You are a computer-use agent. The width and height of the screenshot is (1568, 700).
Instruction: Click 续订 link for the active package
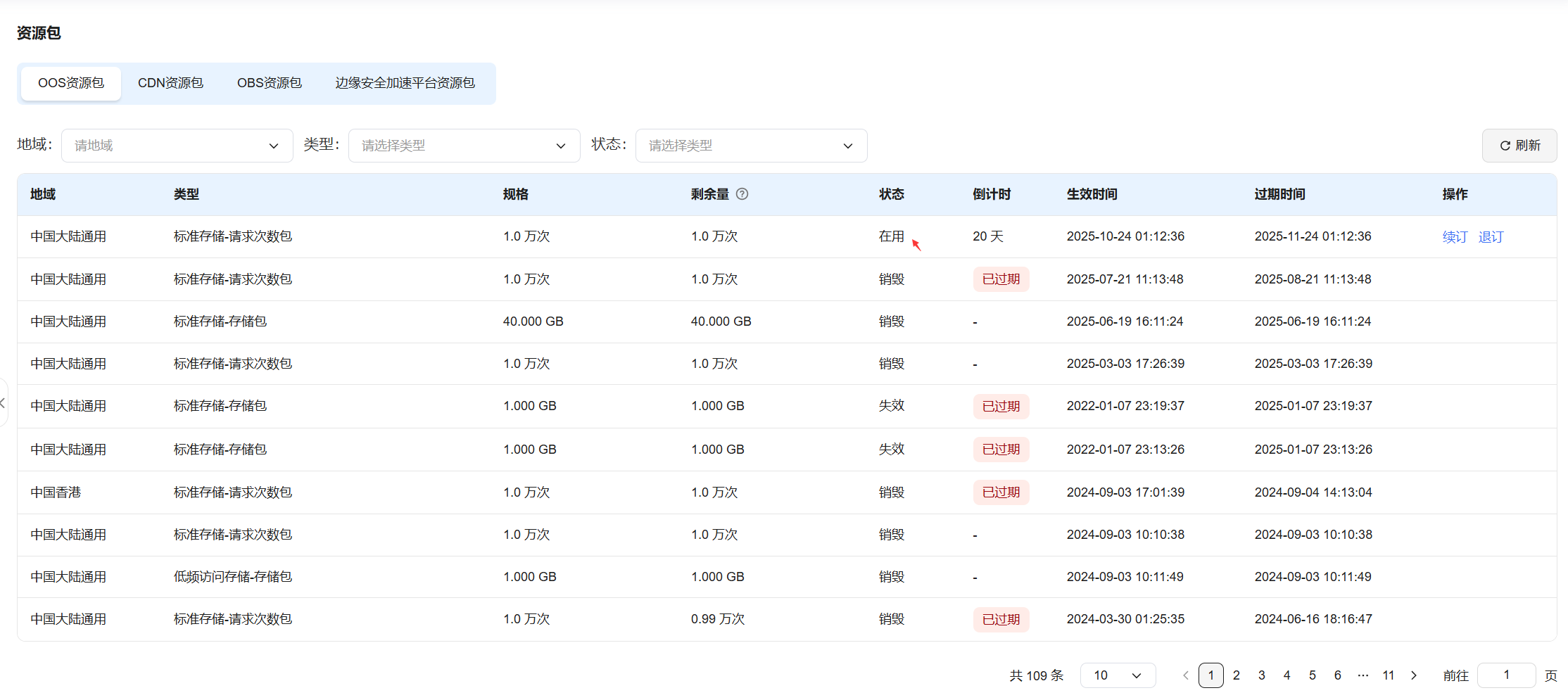click(x=1455, y=237)
